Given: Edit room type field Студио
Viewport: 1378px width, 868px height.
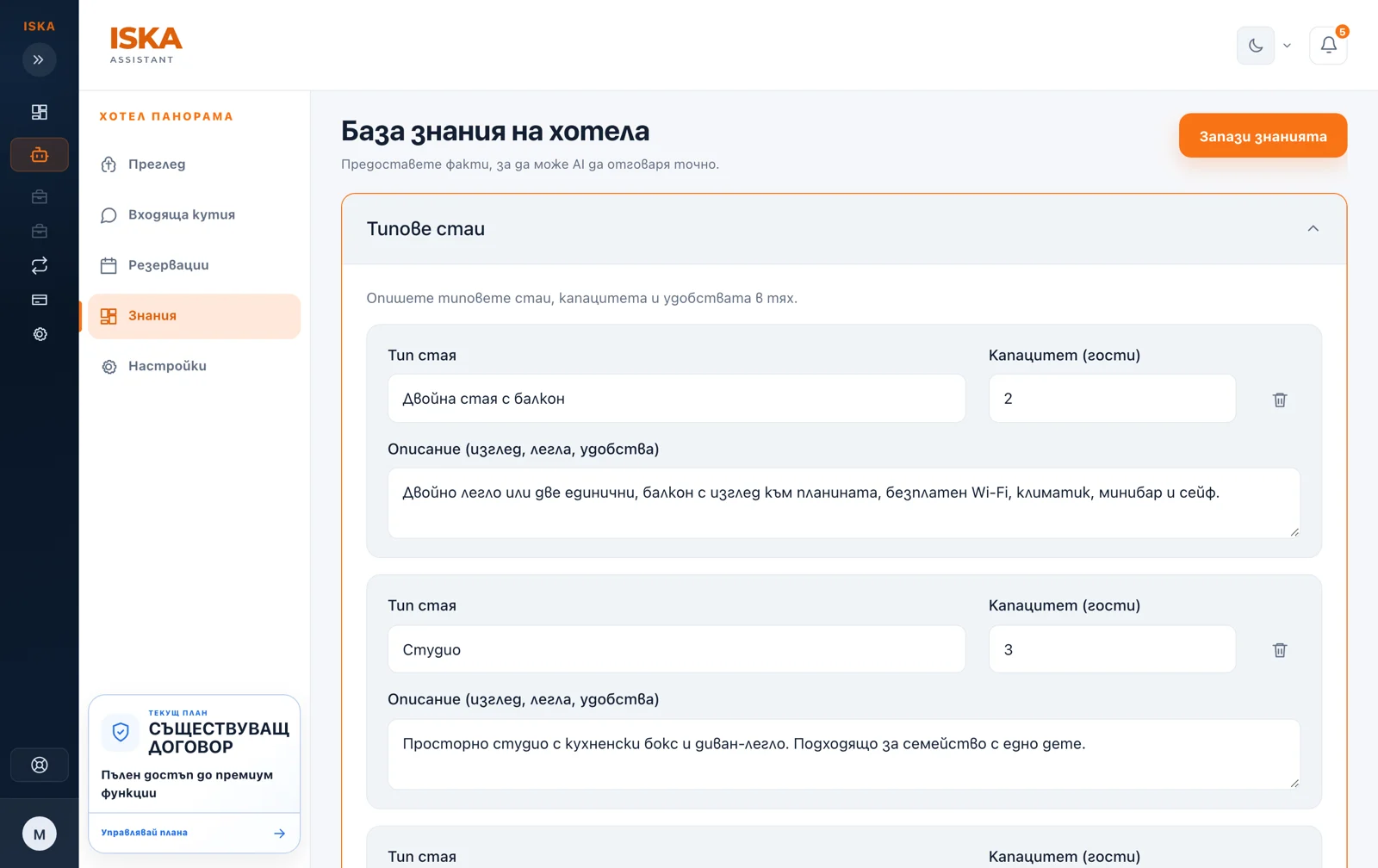Looking at the screenshot, I should (676, 649).
